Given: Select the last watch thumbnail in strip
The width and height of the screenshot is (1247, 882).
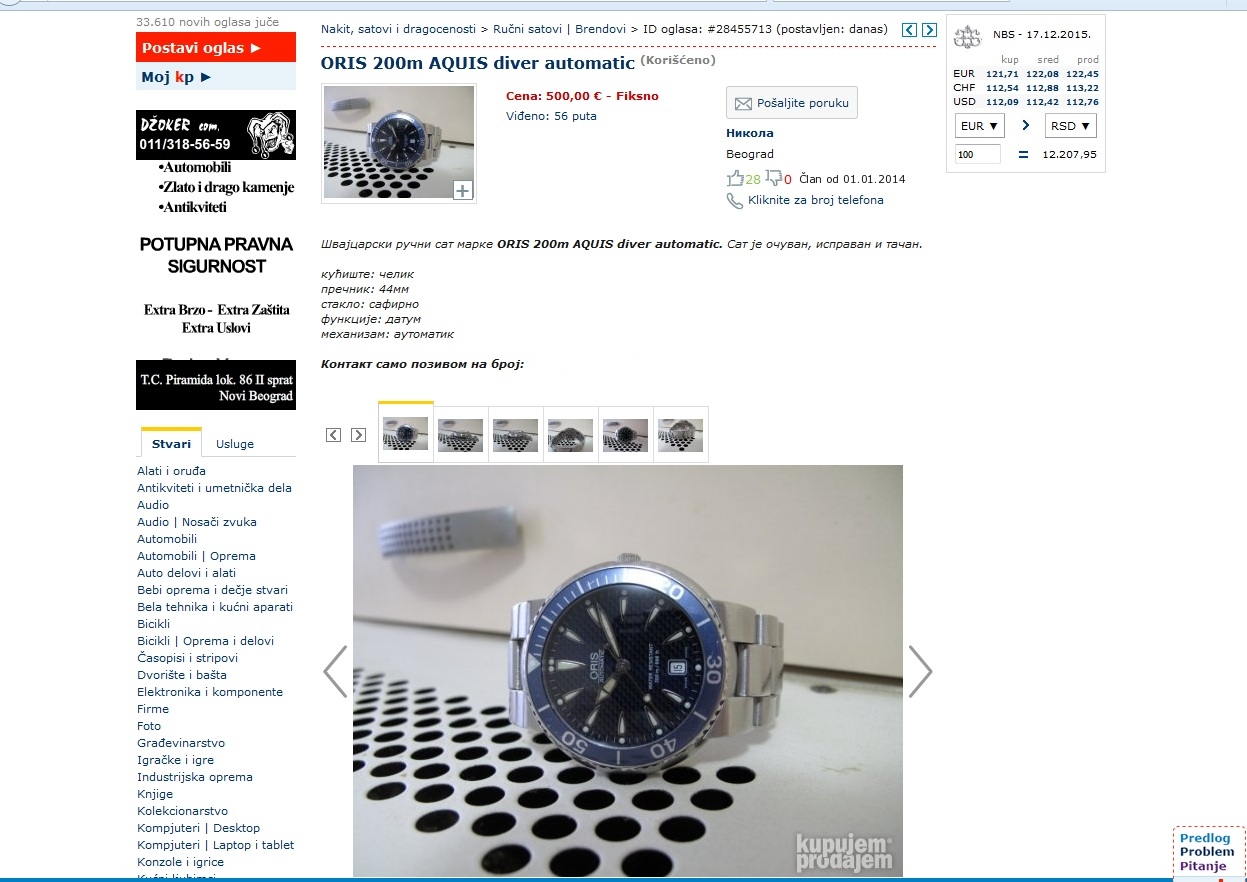Looking at the screenshot, I should tap(680, 435).
